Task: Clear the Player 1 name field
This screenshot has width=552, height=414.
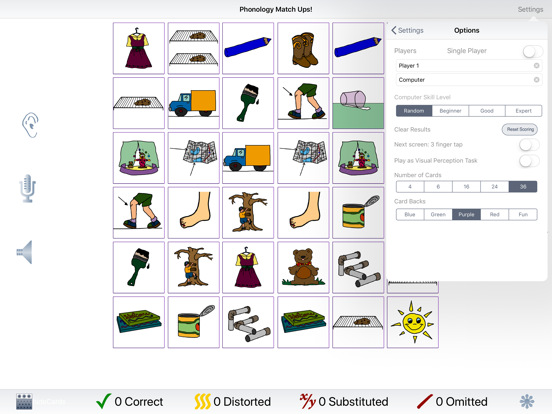Action: (537, 65)
